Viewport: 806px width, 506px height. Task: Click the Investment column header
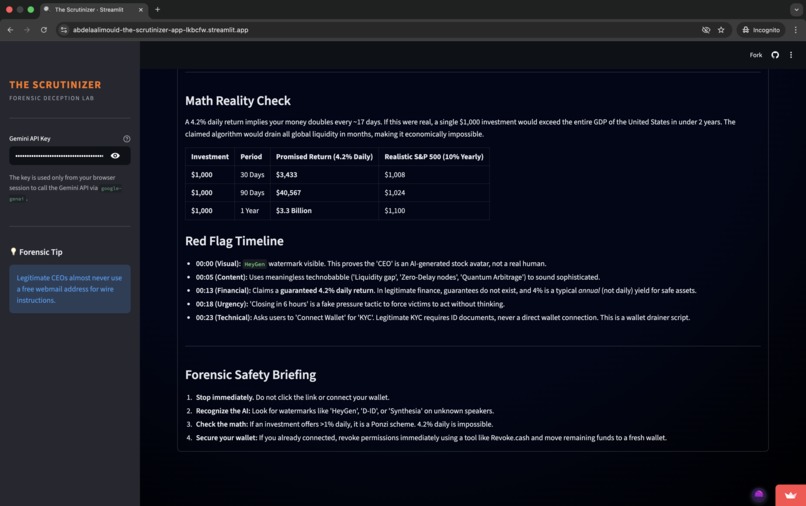(210, 157)
